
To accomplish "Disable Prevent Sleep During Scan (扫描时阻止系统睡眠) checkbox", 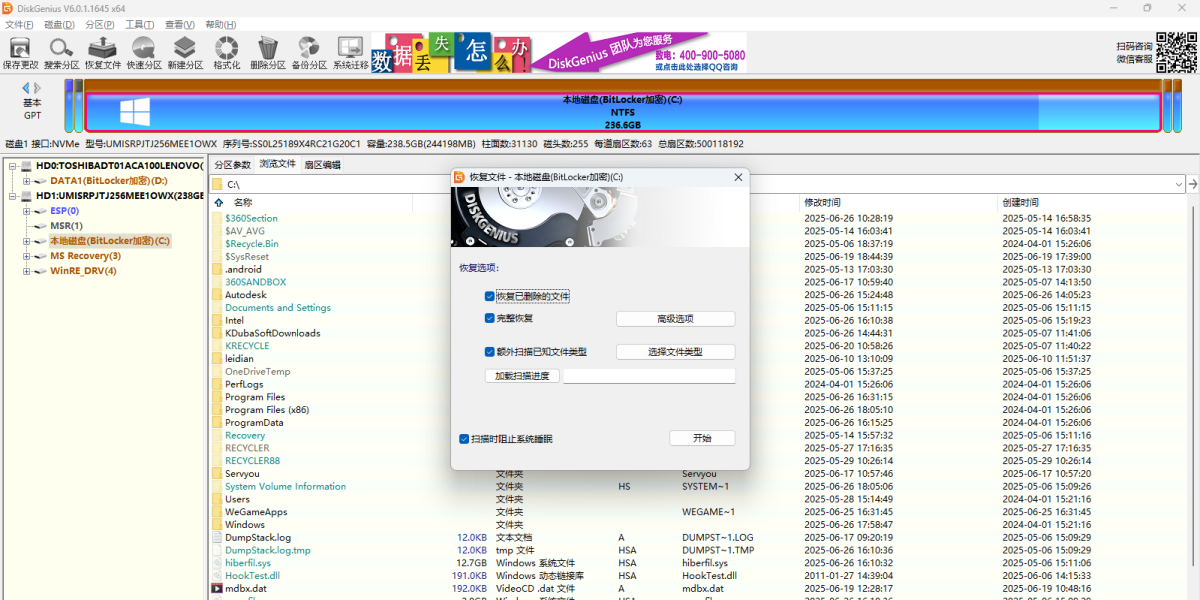I will pos(464,439).
